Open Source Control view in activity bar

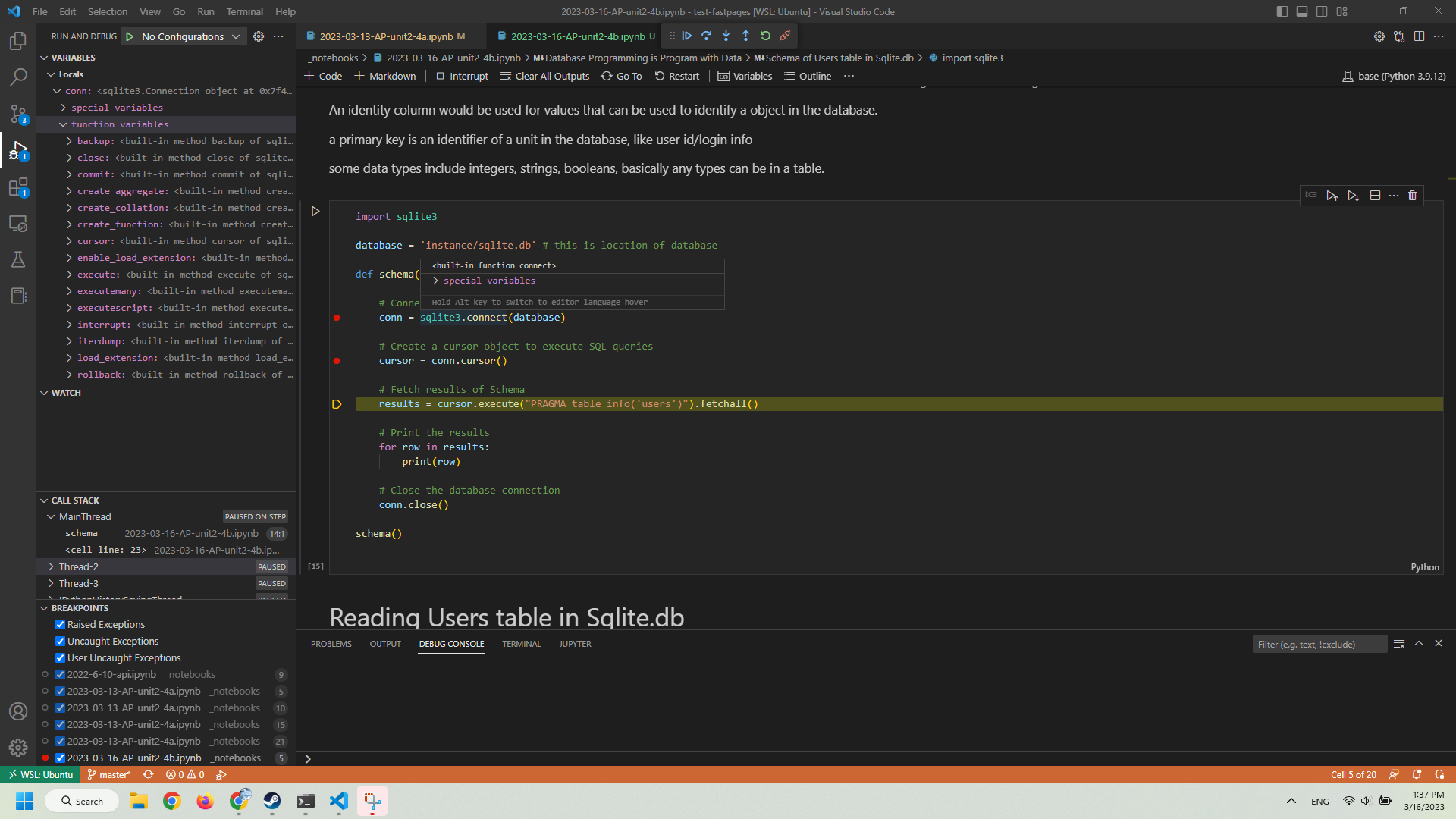18,114
